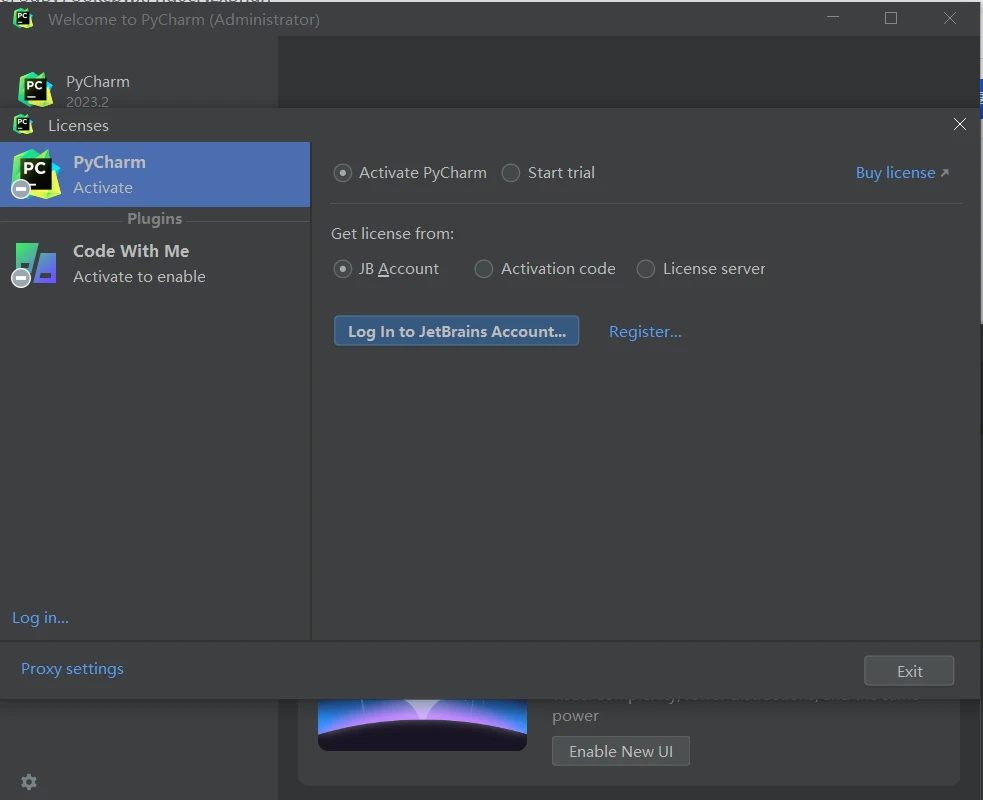Click Log In to JetBrains Account button
The width and height of the screenshot is (983, 800).
point(456,331)
